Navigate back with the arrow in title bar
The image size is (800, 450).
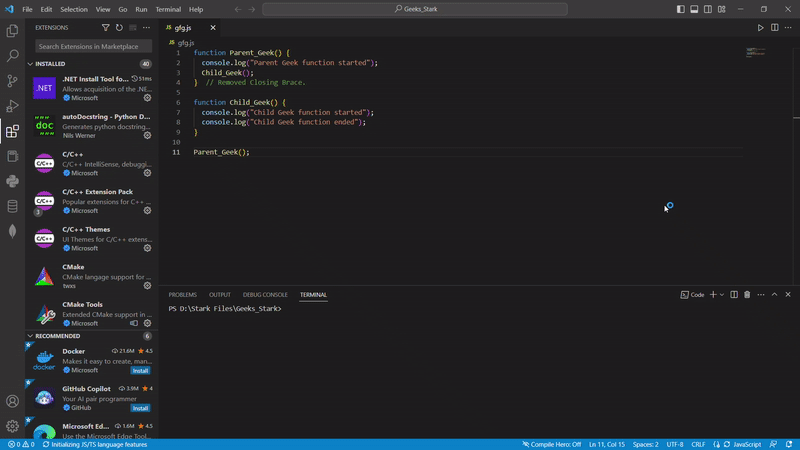click(x=238, y=9)
